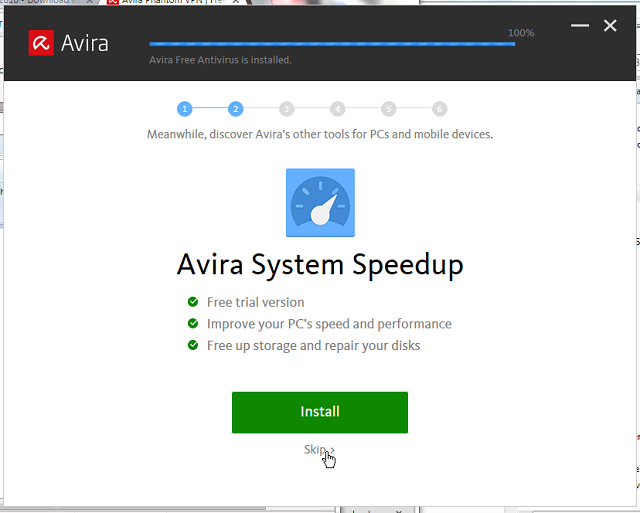640x513 pixels.
Task: Click checkmark beside 'Free trial version'
Action: pos(193,302)
